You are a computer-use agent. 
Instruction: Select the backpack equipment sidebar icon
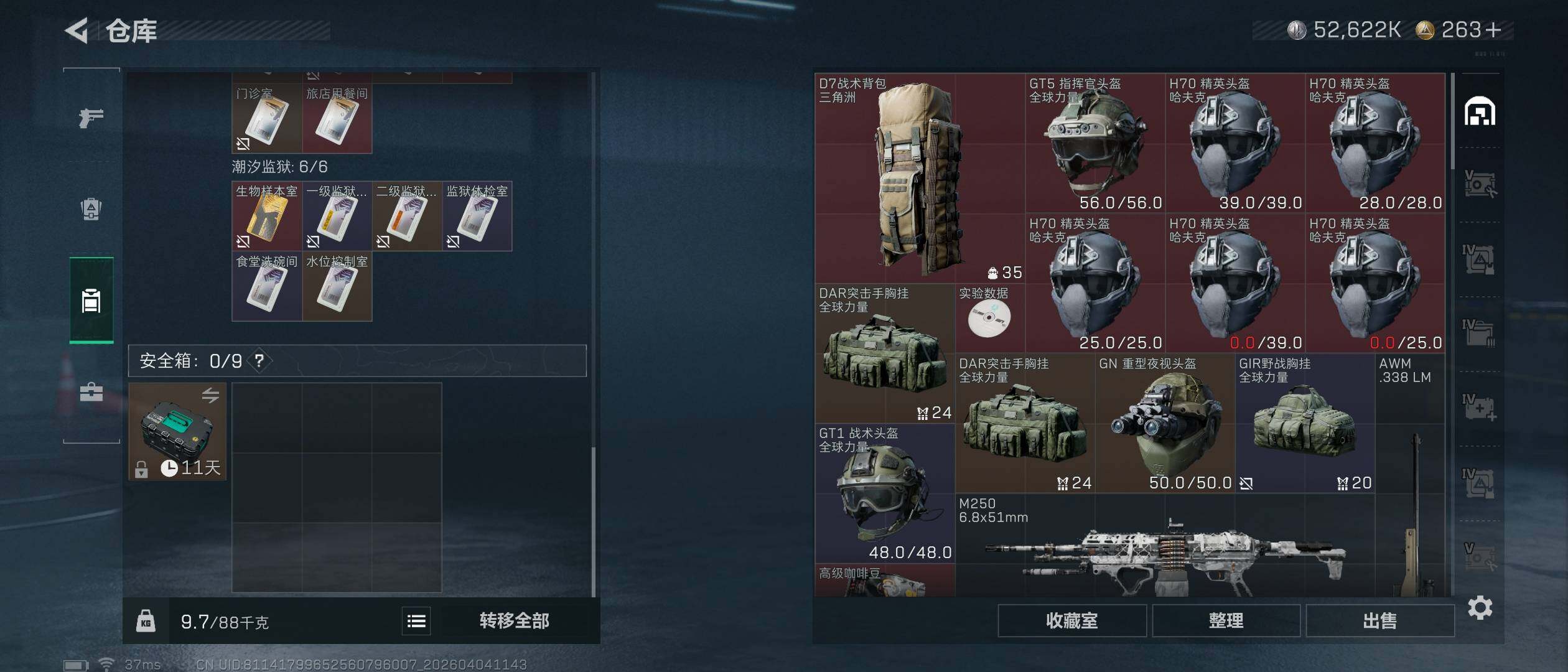click(91, 209)
